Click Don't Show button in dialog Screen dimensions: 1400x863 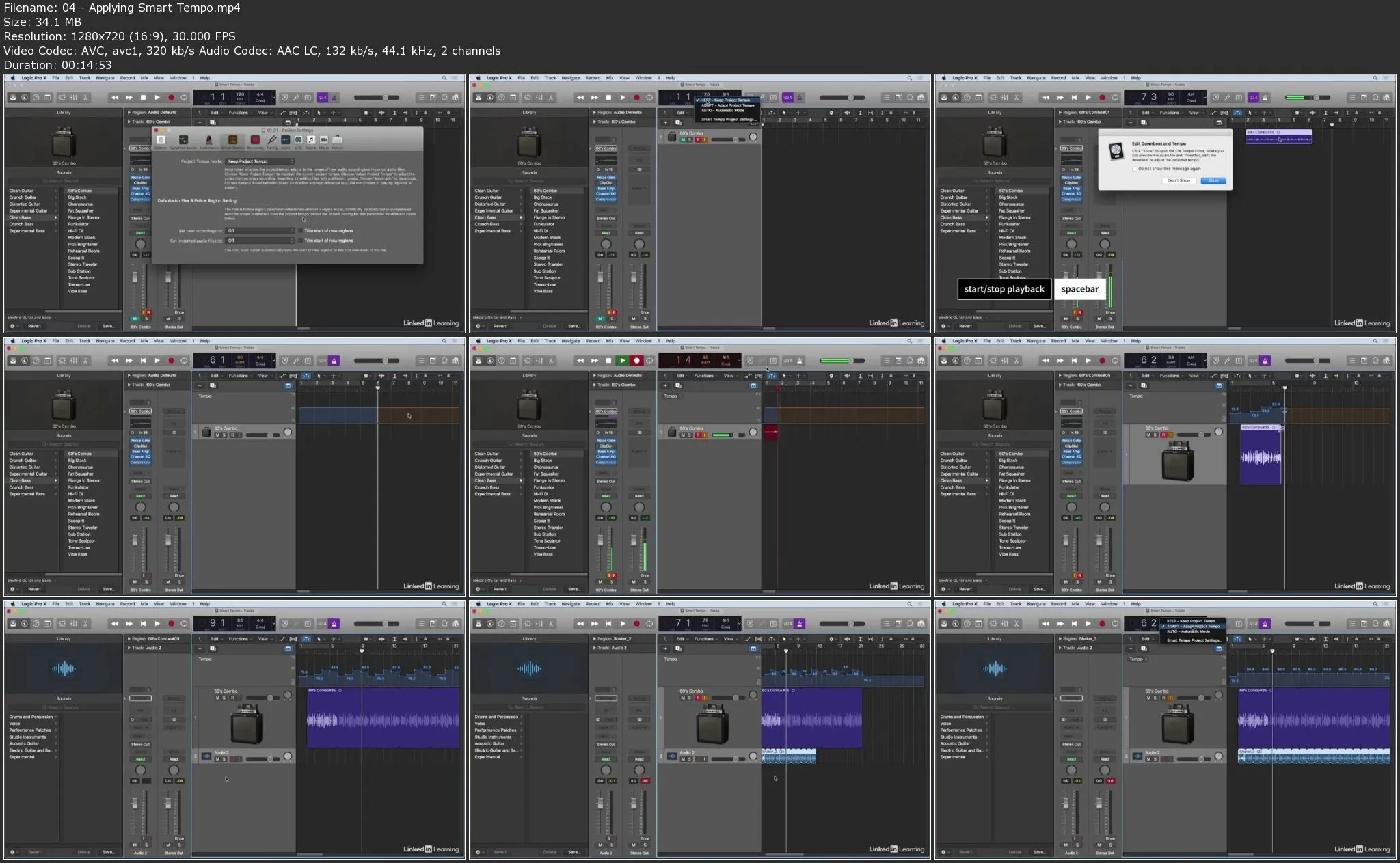tap(1179, 180)
